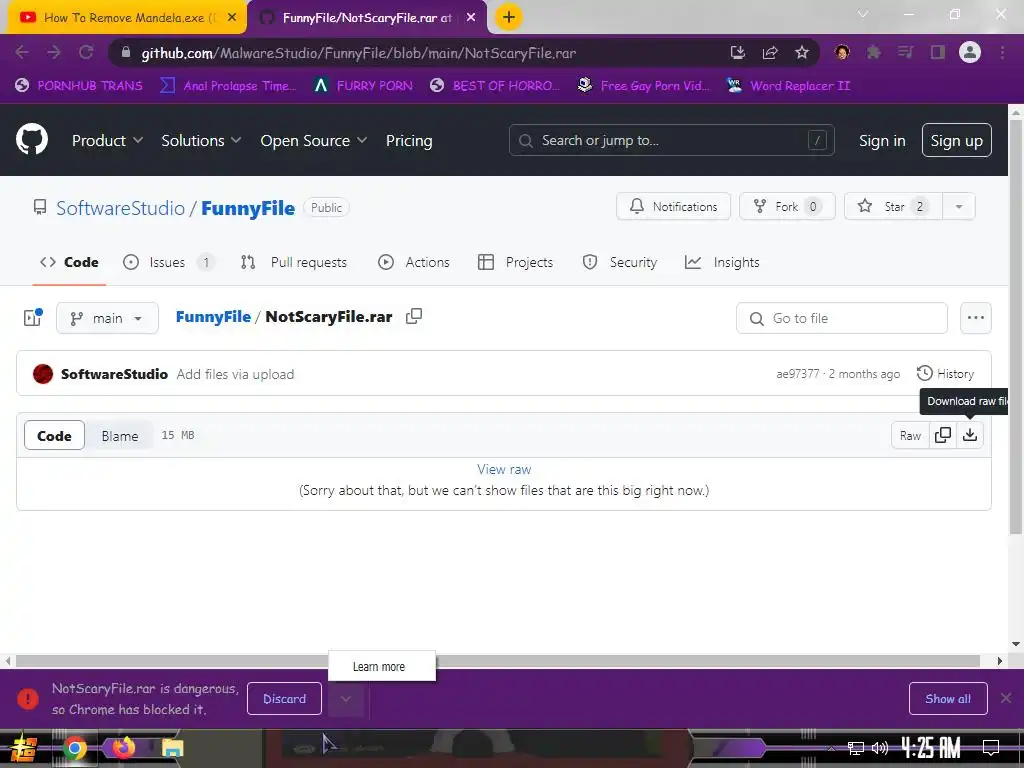Open the SoftwareStudio owner link
Viewport: 1024px width, 768px height.
120,208
